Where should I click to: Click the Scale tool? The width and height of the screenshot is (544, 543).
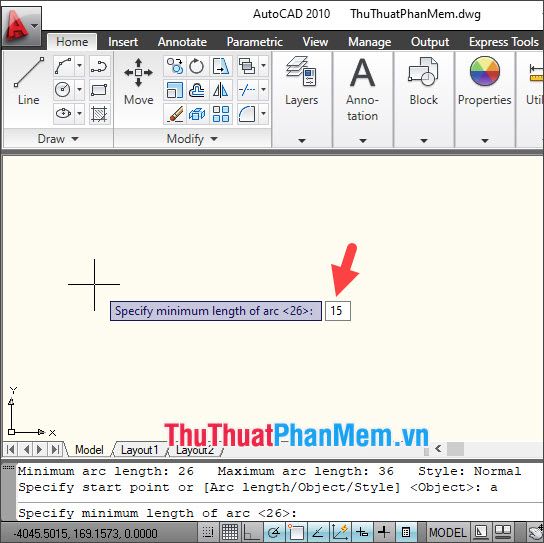click(x=175, y=90)
